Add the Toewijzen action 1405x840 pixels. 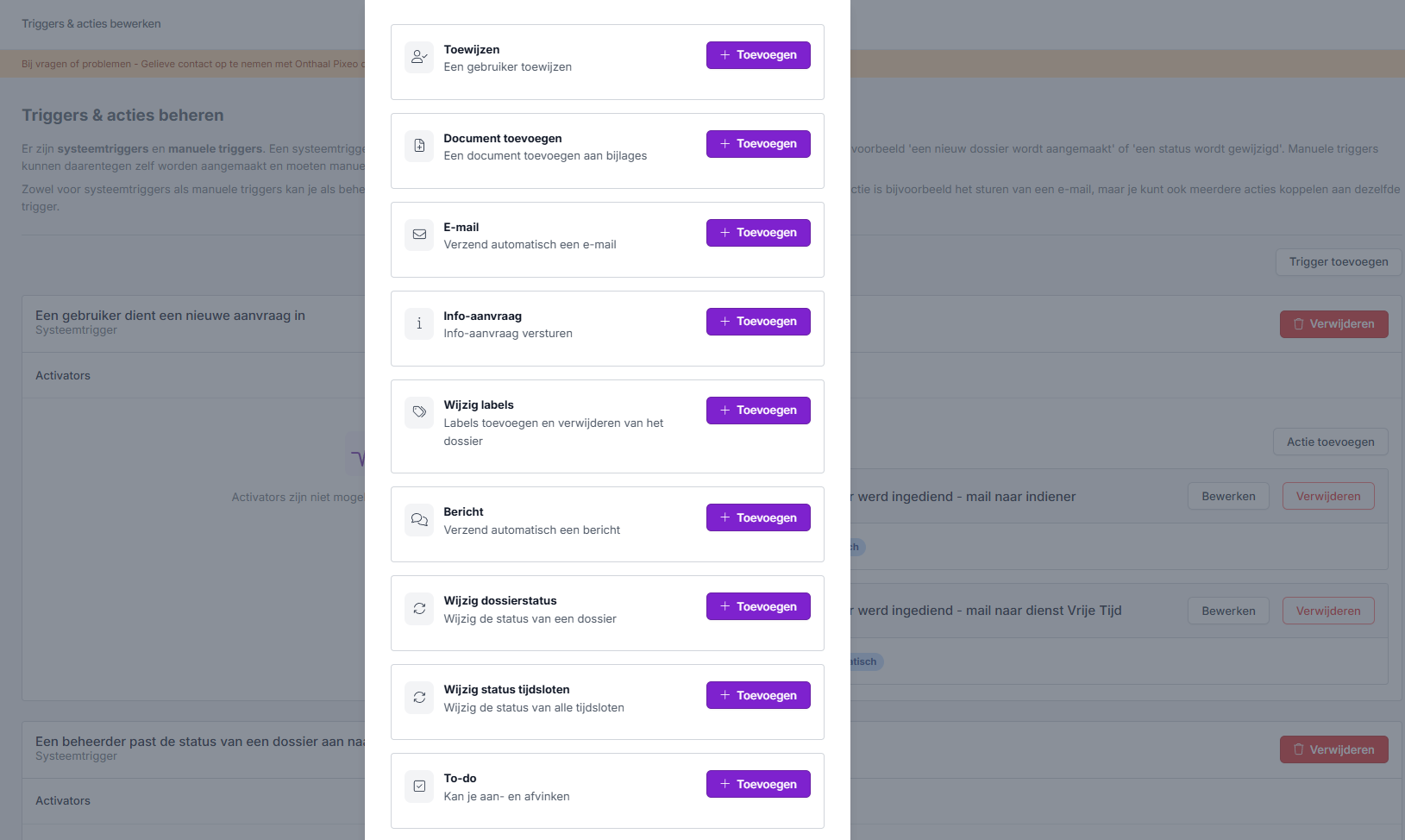pyautogui.click(x=758, y=55)
